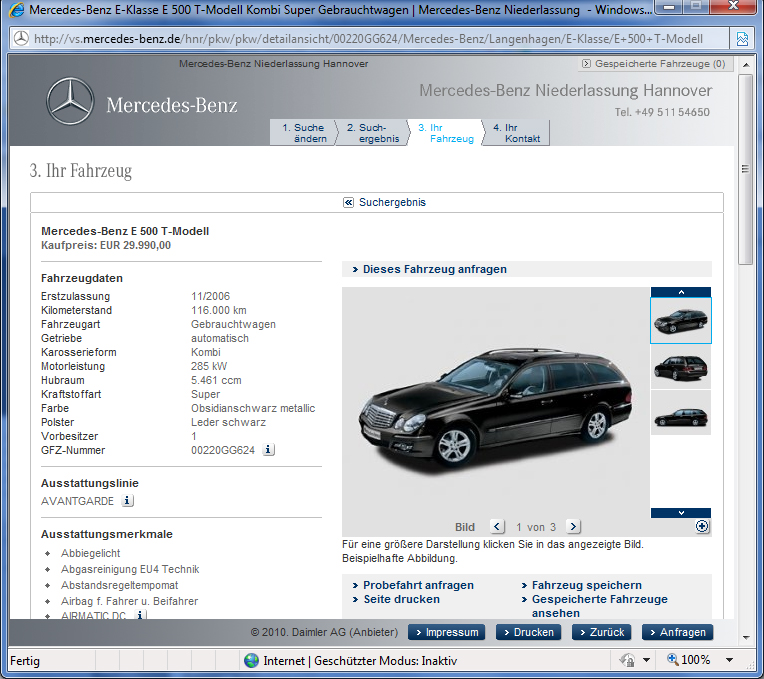Open Gespeicherte Fahrzeuge (0) link at top
The image size is (764, 679).
coord(654,64)
